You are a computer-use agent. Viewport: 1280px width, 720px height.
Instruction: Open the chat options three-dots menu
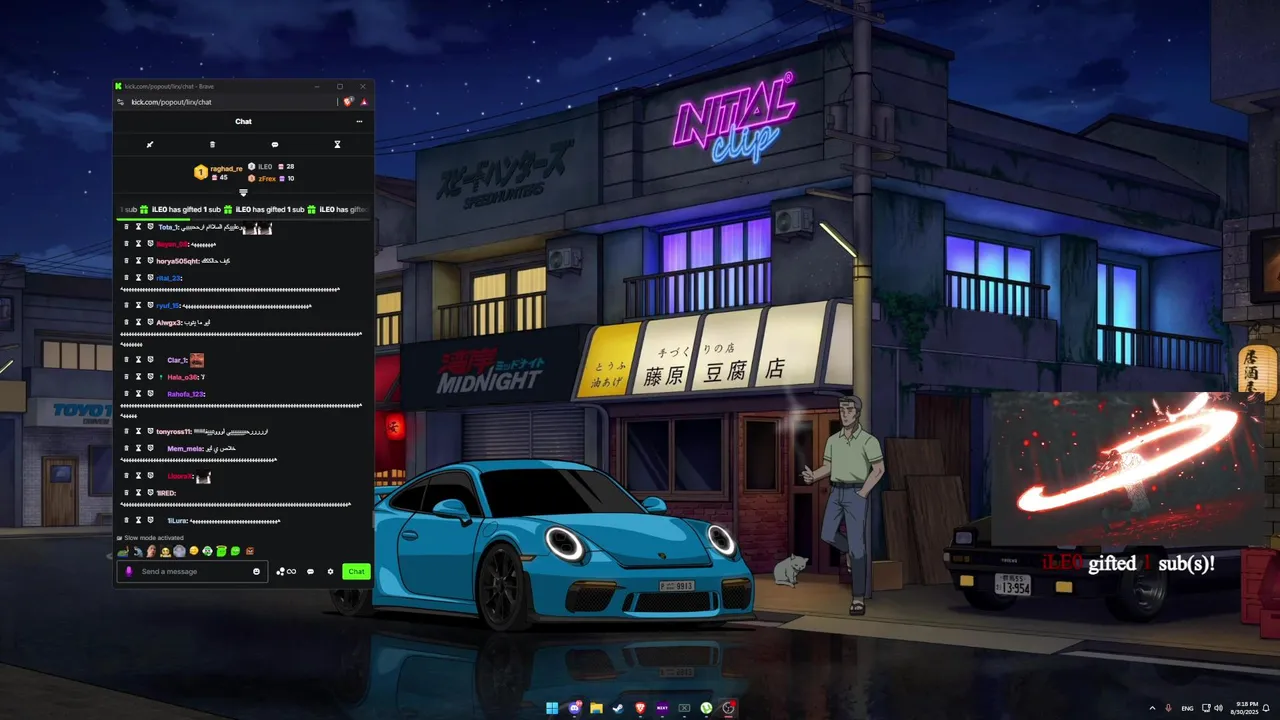point(359,121)
